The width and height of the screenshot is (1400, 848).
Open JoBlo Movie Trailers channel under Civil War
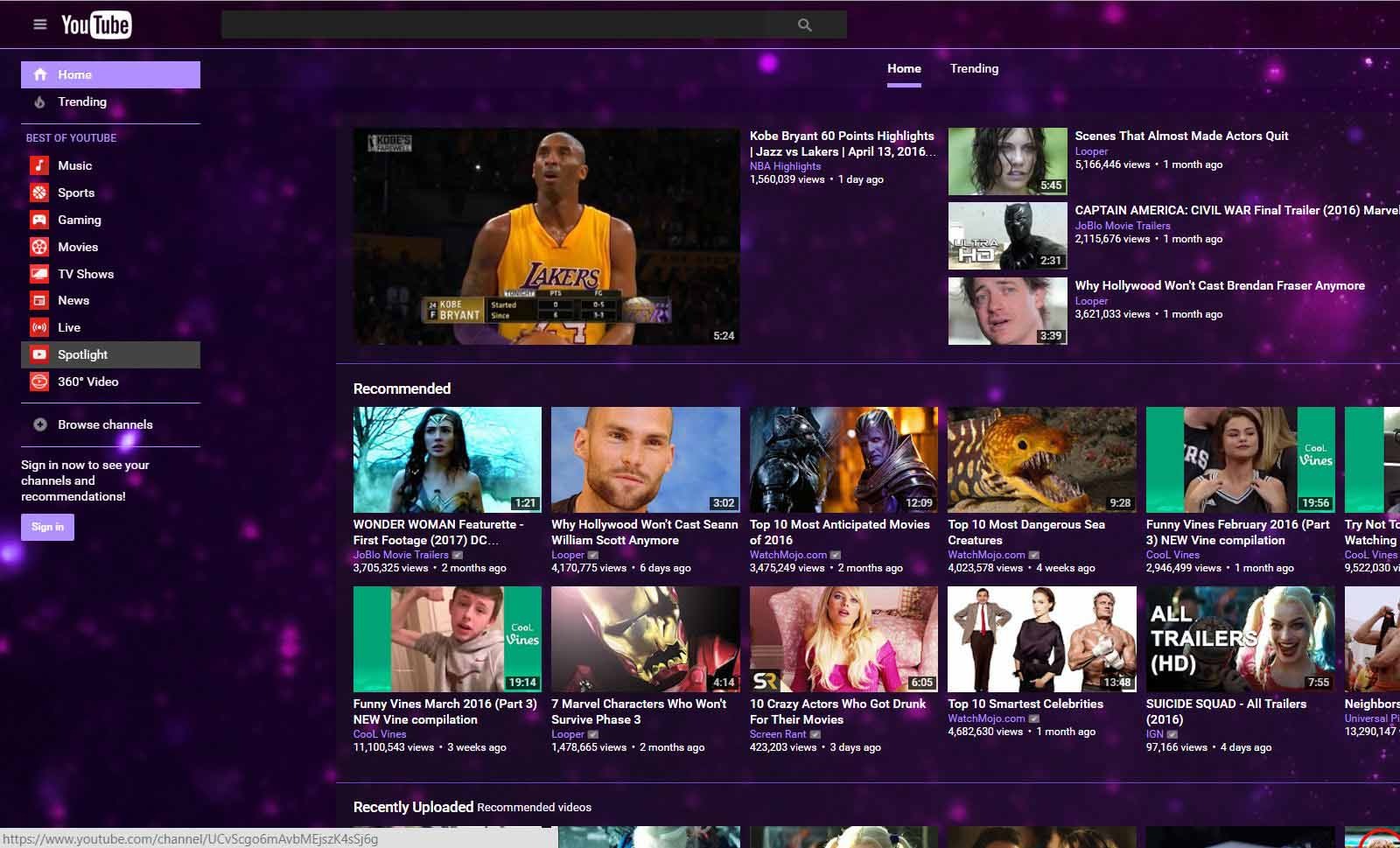1123,226
